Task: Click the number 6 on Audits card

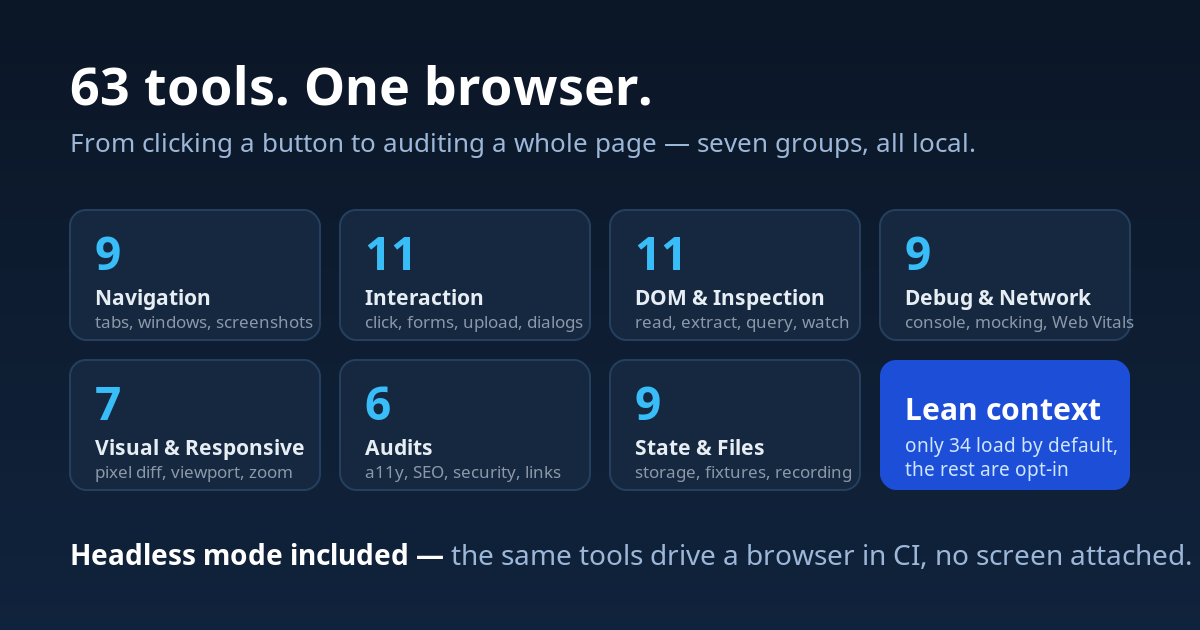Action: point(378,403)
